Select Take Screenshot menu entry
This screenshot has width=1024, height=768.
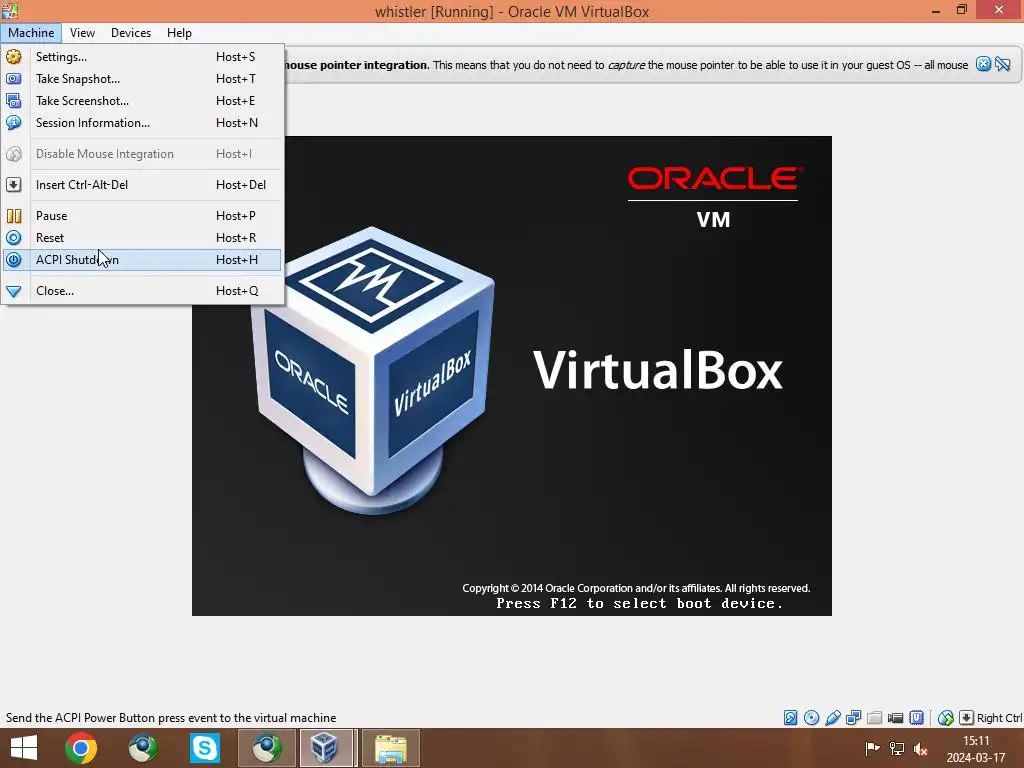(142, 101)
